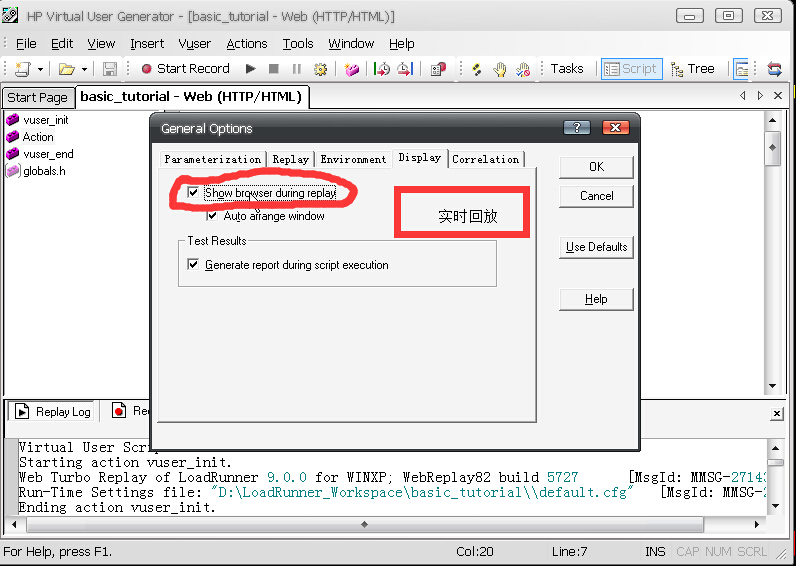Click the Tasks toolbar button
This screenshot has width=797, height=566.
point(567,69)
